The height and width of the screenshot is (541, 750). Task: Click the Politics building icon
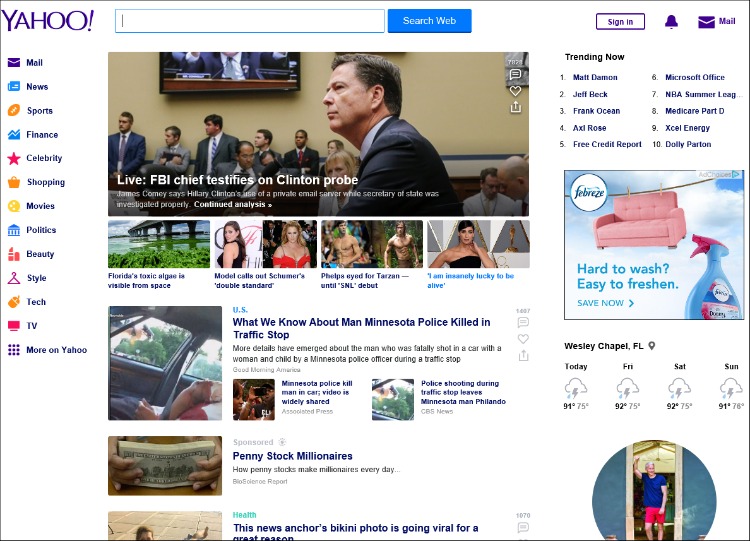point(14,230)
